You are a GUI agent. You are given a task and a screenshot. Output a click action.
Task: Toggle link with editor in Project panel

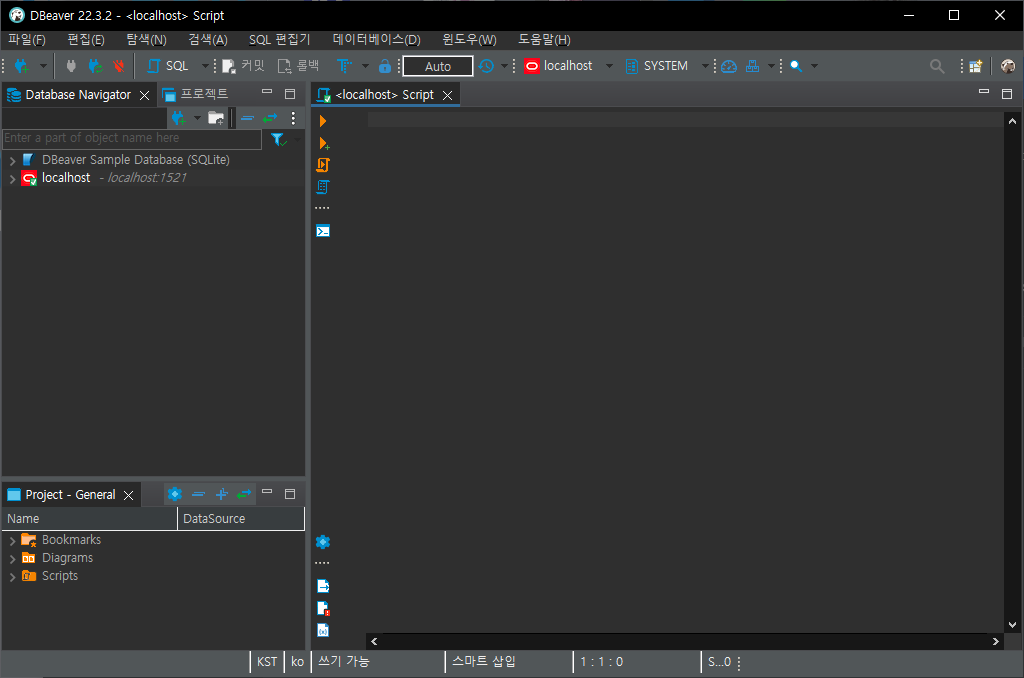[x=244, y=494]
